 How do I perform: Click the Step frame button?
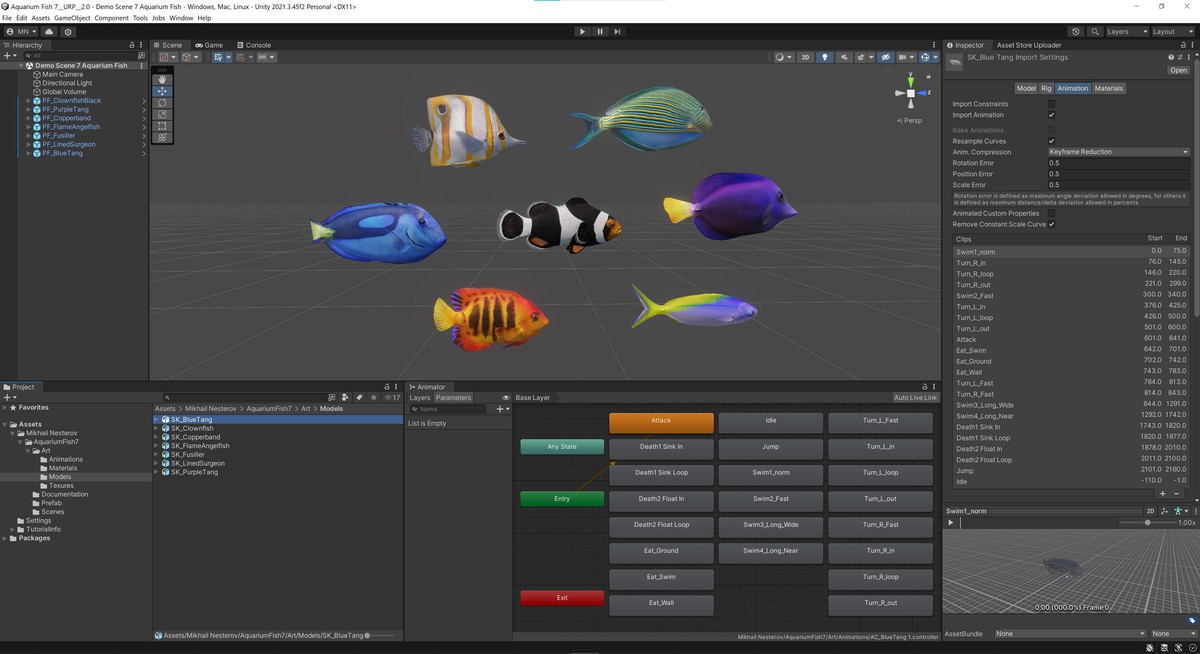[x=617, y=31]
